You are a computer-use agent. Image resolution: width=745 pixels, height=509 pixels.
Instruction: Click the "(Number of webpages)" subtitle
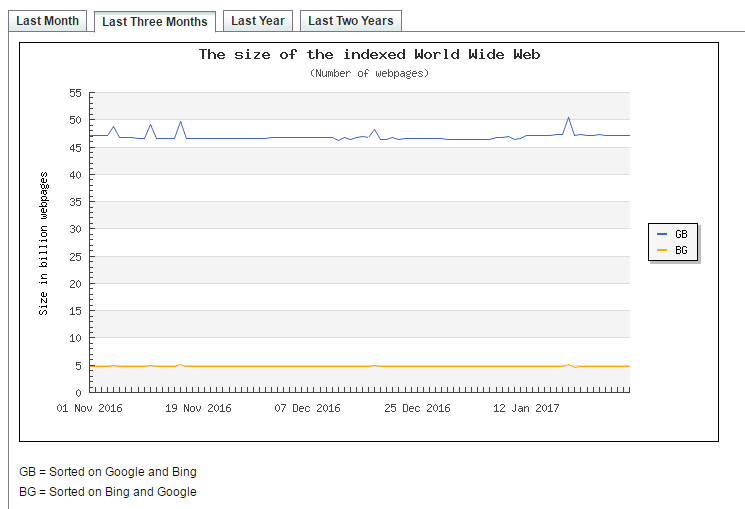coord(369,73)
